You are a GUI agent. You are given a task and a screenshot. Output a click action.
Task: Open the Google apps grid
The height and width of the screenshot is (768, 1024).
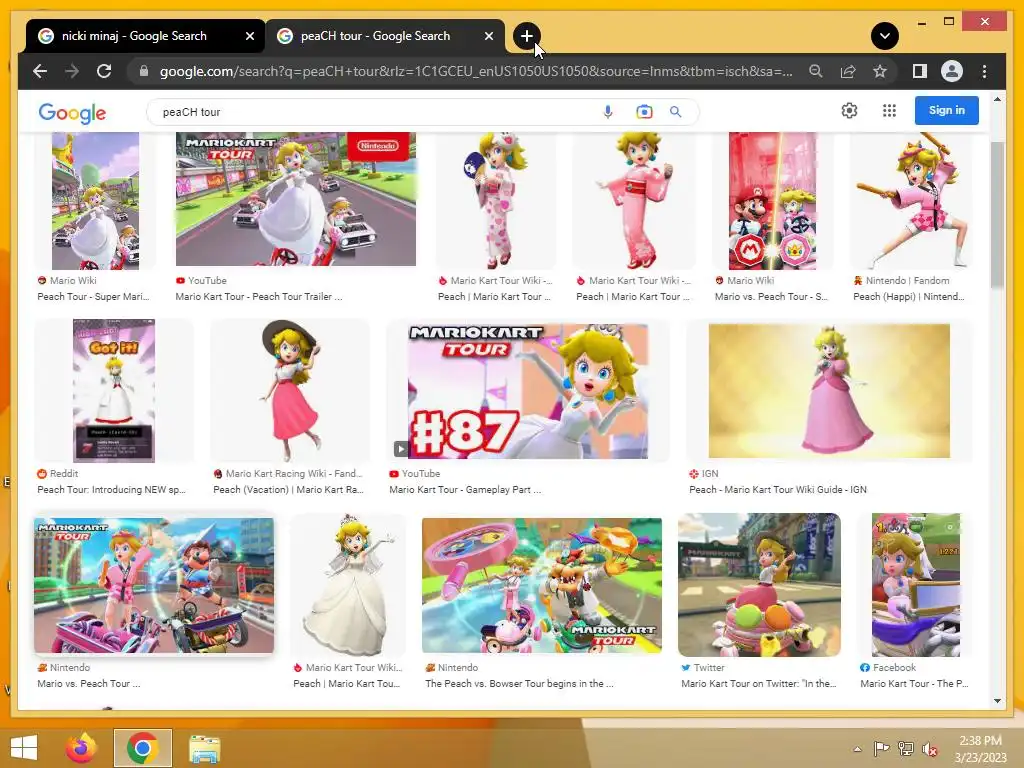coord(889,111)
